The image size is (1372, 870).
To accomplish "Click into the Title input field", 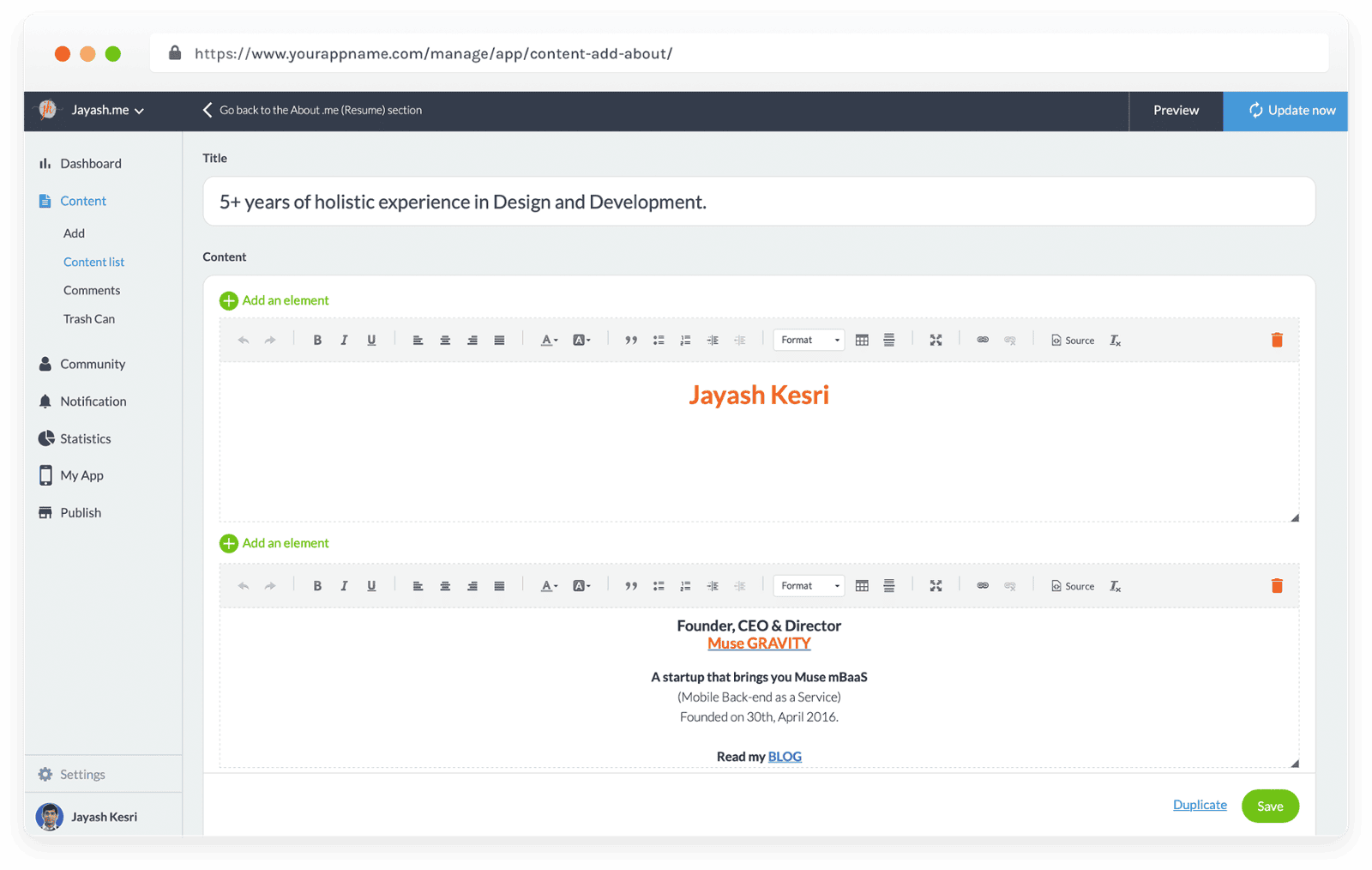I will (x=758, y=202).
